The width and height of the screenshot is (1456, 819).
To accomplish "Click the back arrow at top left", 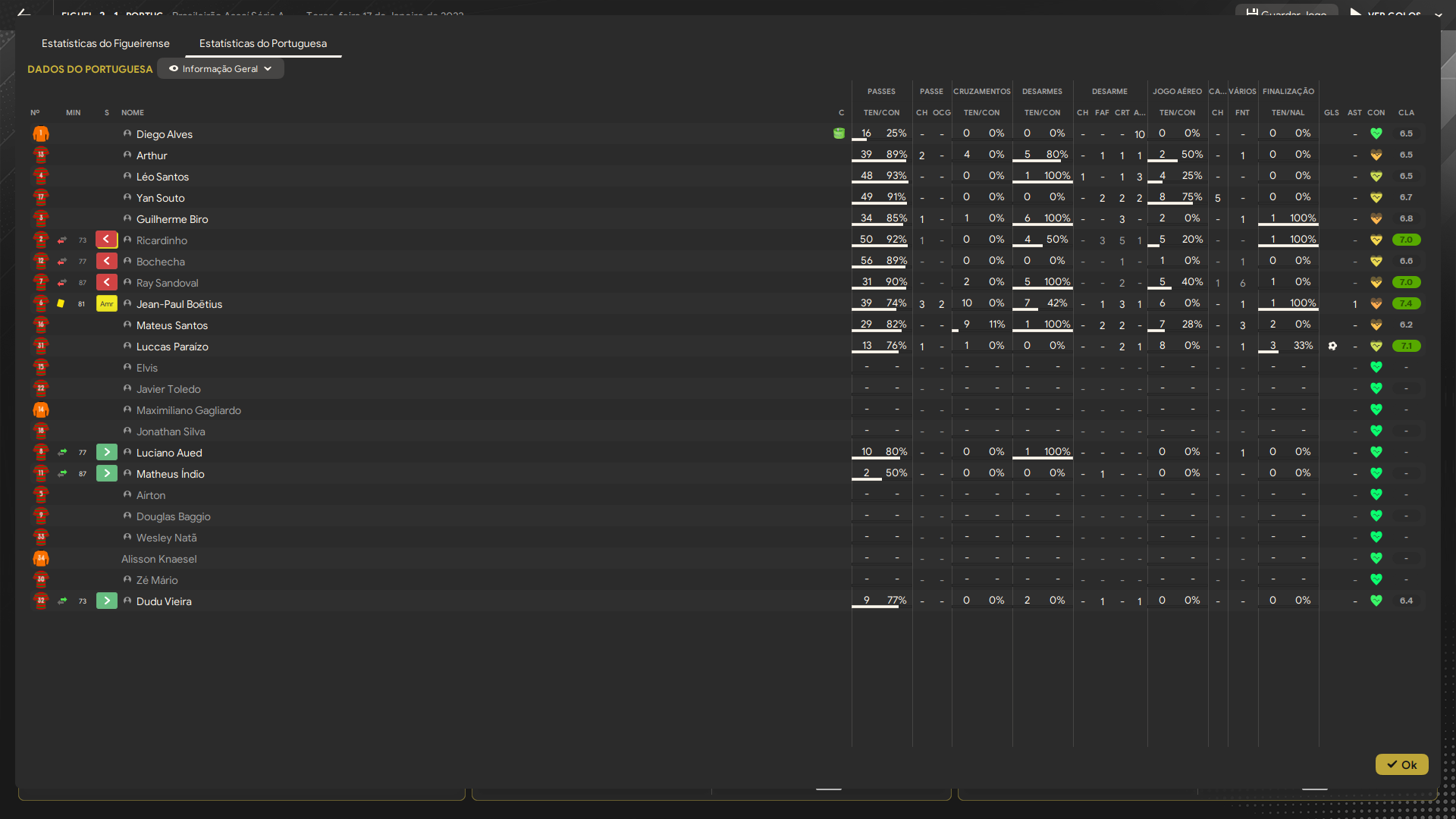I will [x=24, y=12].
